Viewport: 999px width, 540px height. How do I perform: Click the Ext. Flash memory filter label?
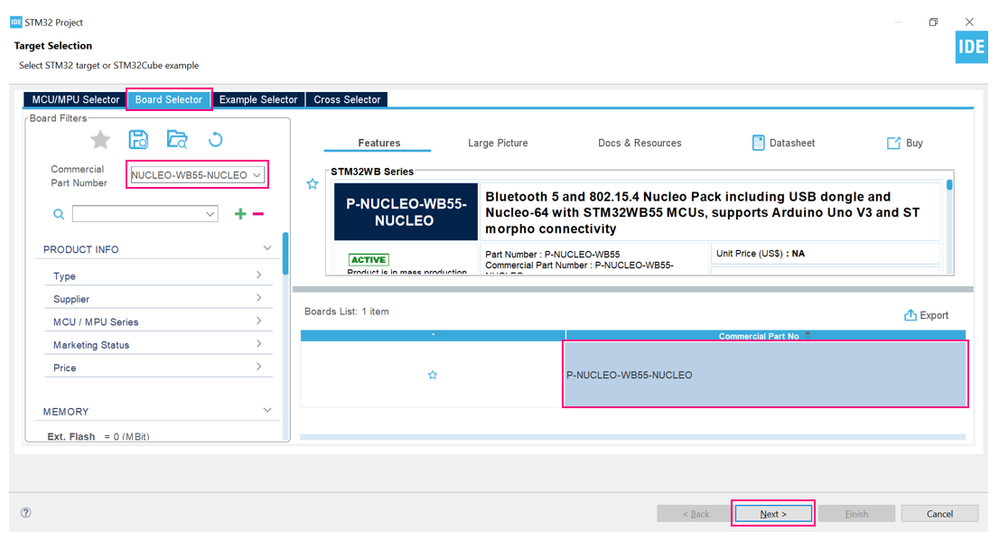pyautogui.click(x=71, y=437)
